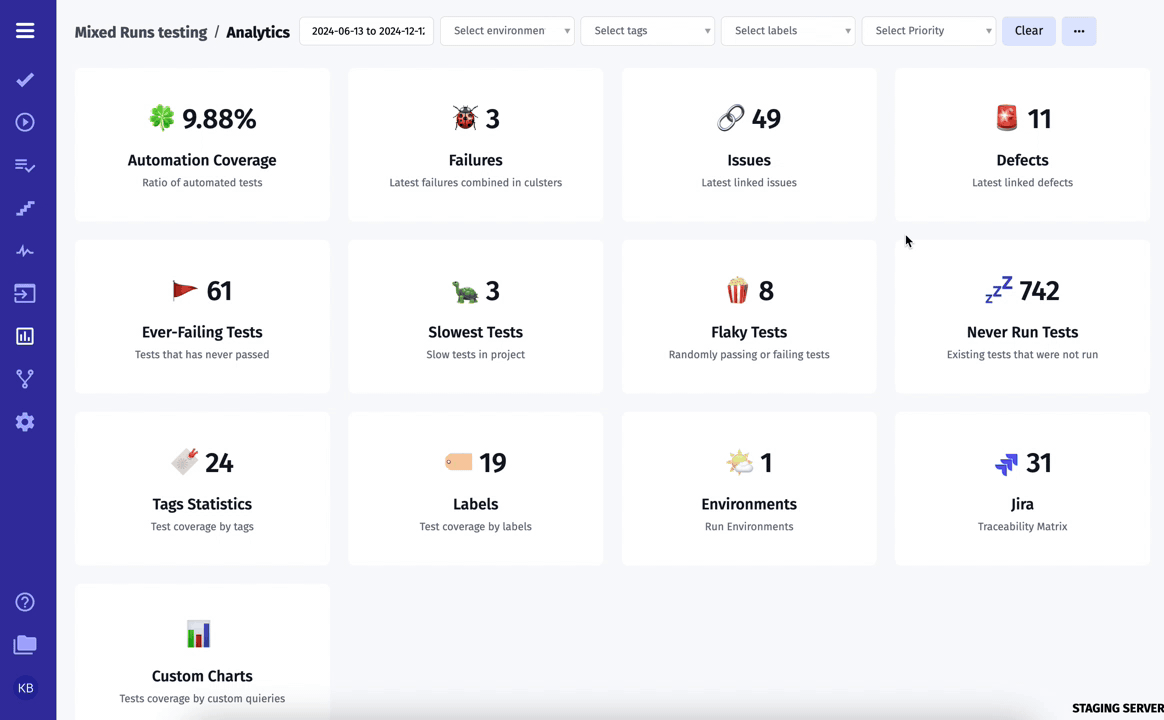
Task: Expand the Select Priority dropdown
Action: [929, 31]
